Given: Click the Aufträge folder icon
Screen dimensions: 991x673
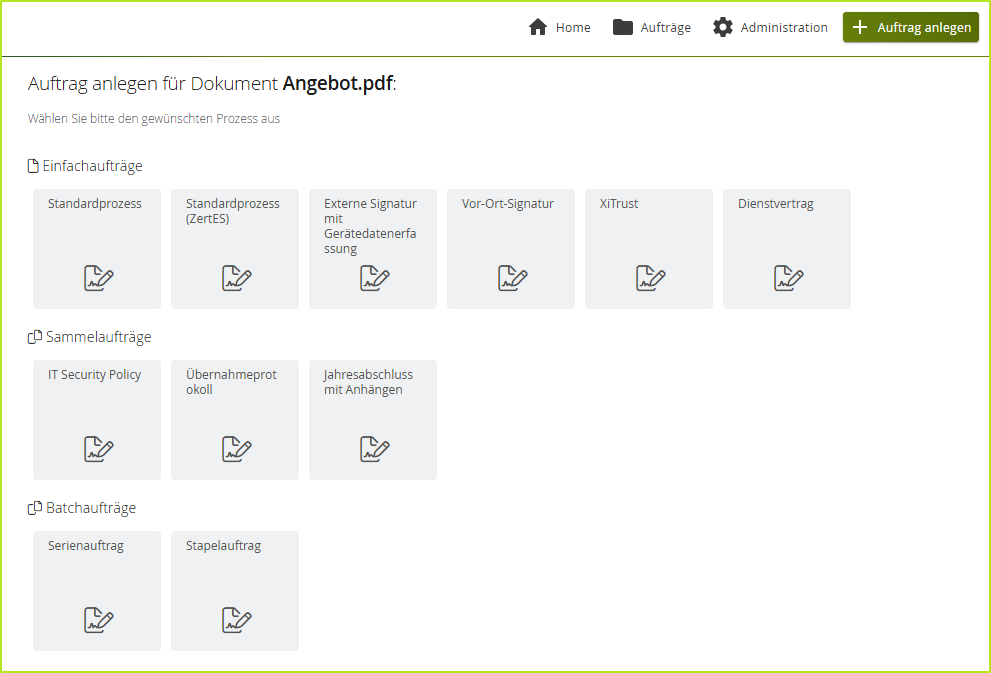Looking at the screenshot, I should (x=623, y=27).
